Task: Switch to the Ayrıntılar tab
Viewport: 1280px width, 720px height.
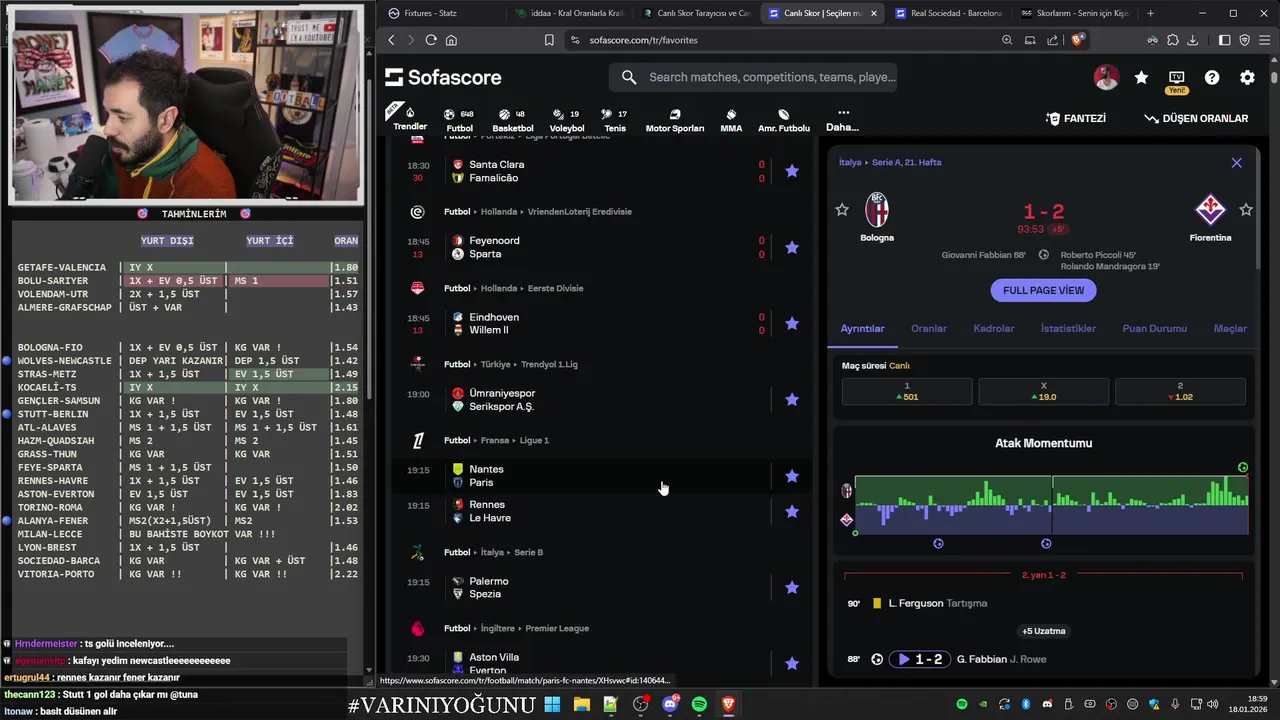Action: tap(862, 328)
